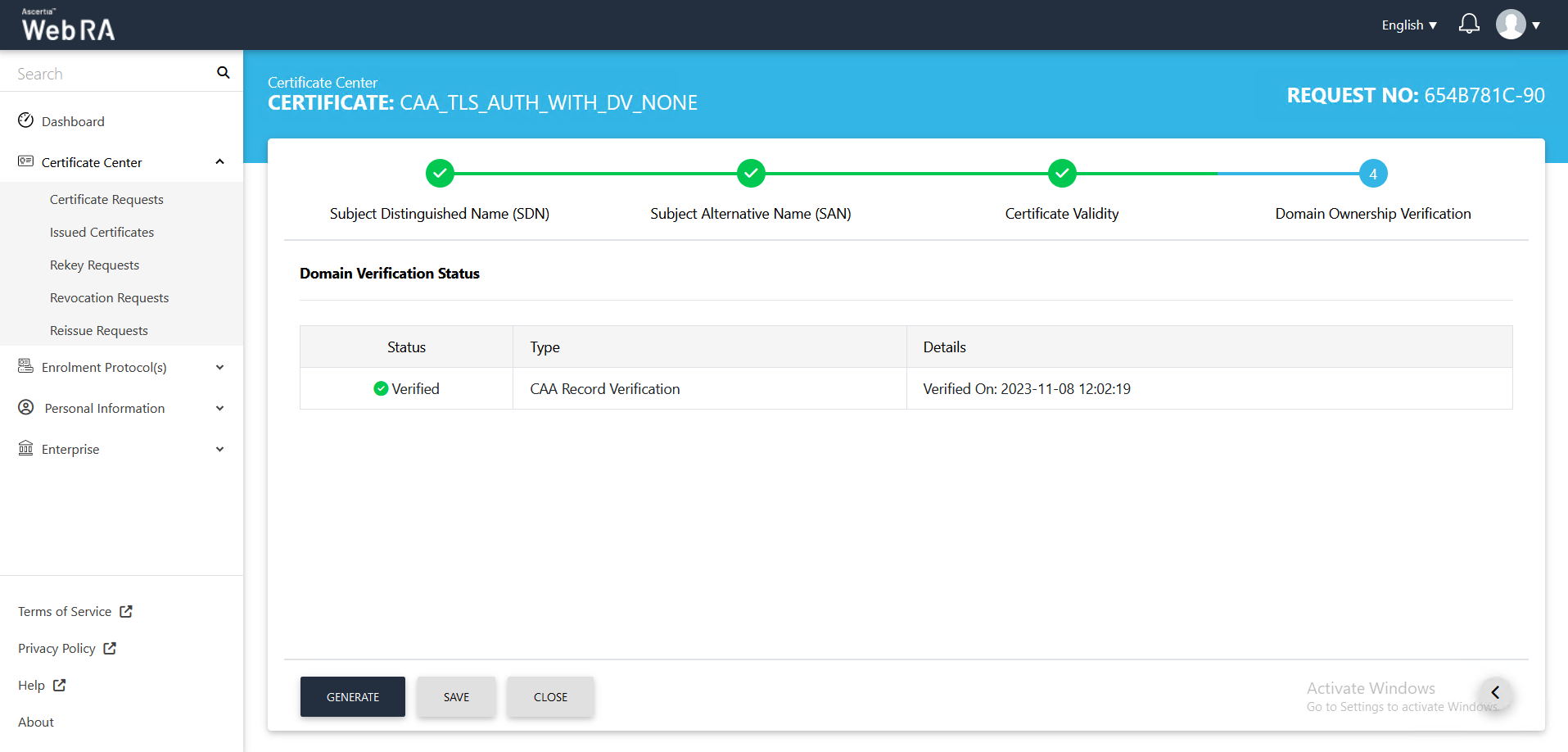This screenshot has height=752, width=1568.
Task: Go to the Certificate Validity step
Action: (1062, 174)
